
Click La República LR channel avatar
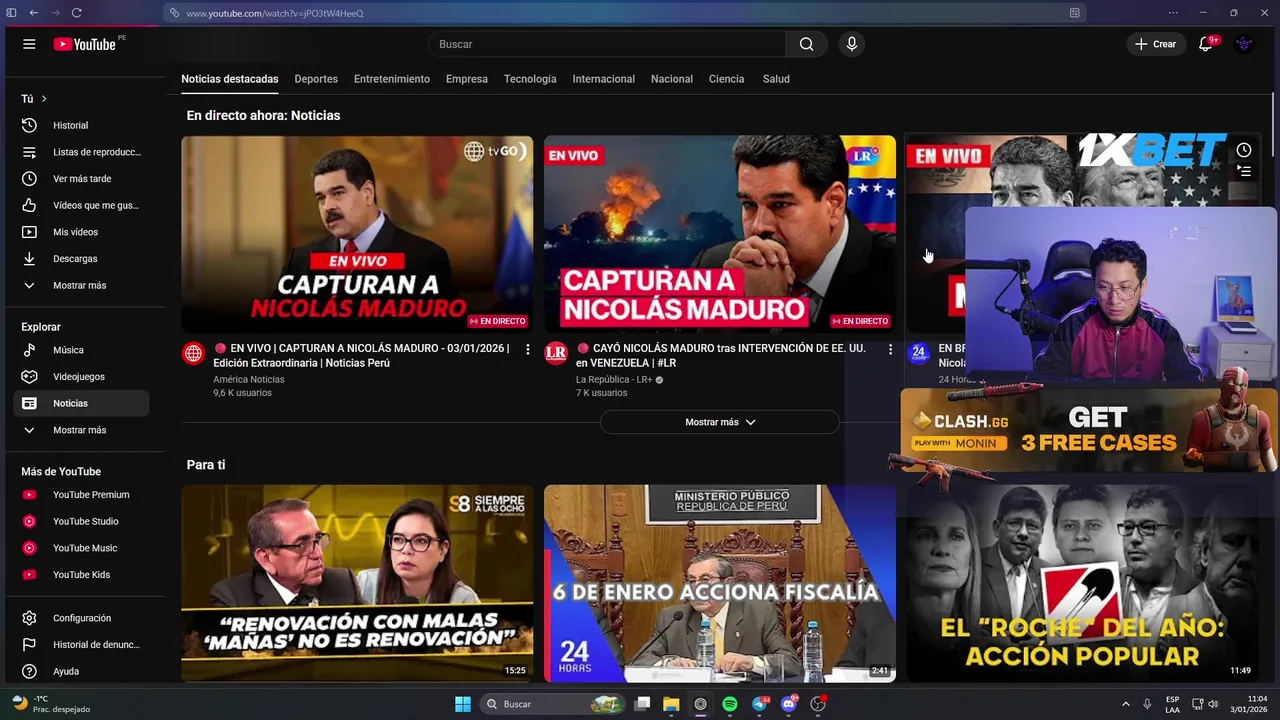[x=556, y=353]
